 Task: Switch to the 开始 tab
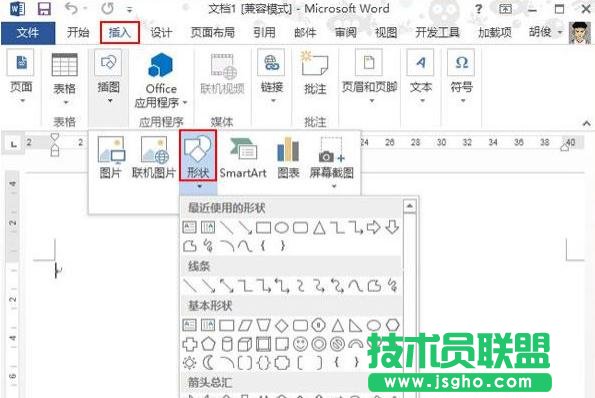78,33
